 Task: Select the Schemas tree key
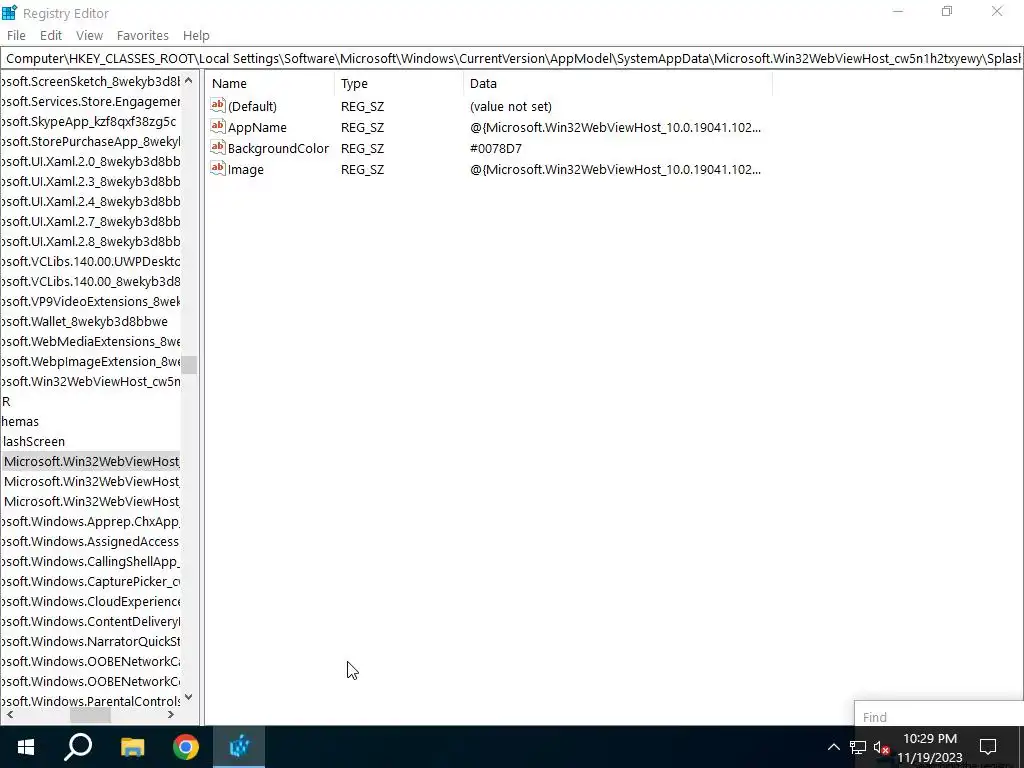coord(20,421)
